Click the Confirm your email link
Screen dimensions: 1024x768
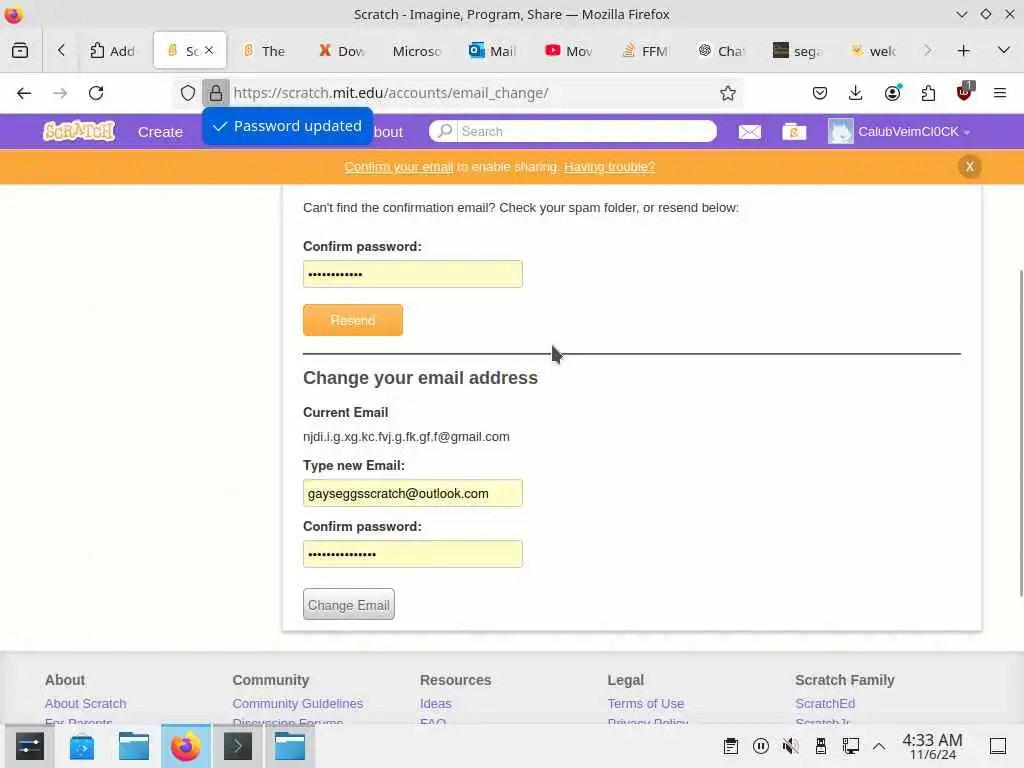[398, 167]
